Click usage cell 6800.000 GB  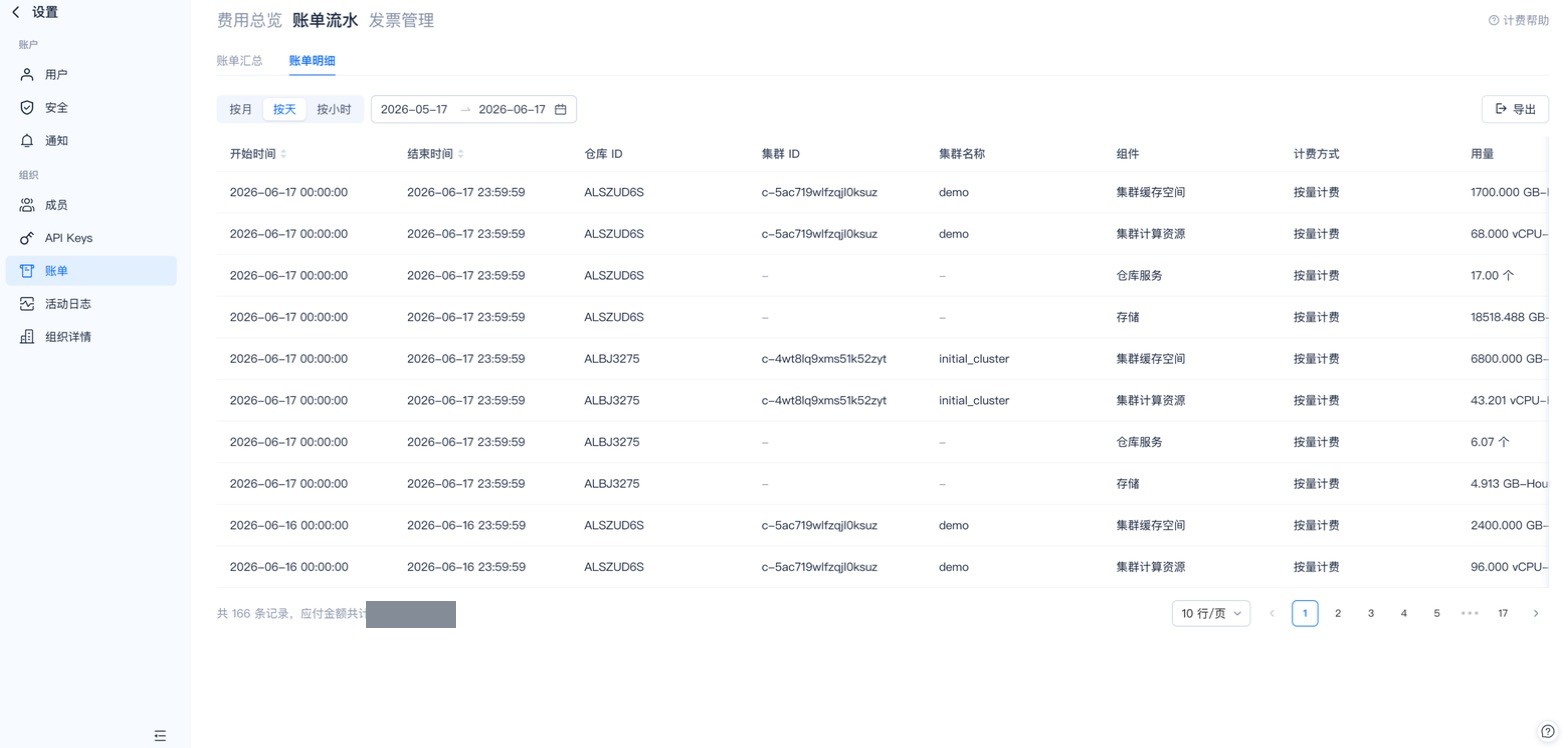click(1510, 359)
